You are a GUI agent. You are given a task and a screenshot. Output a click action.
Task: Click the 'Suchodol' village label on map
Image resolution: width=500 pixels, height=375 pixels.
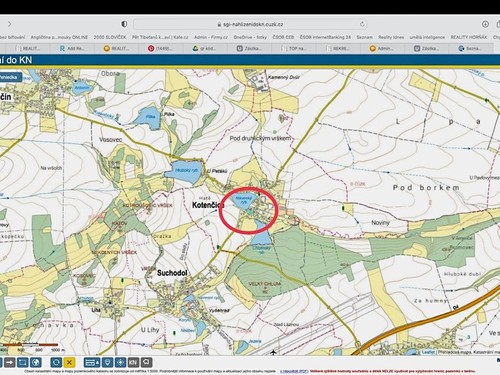coord(172,273)
